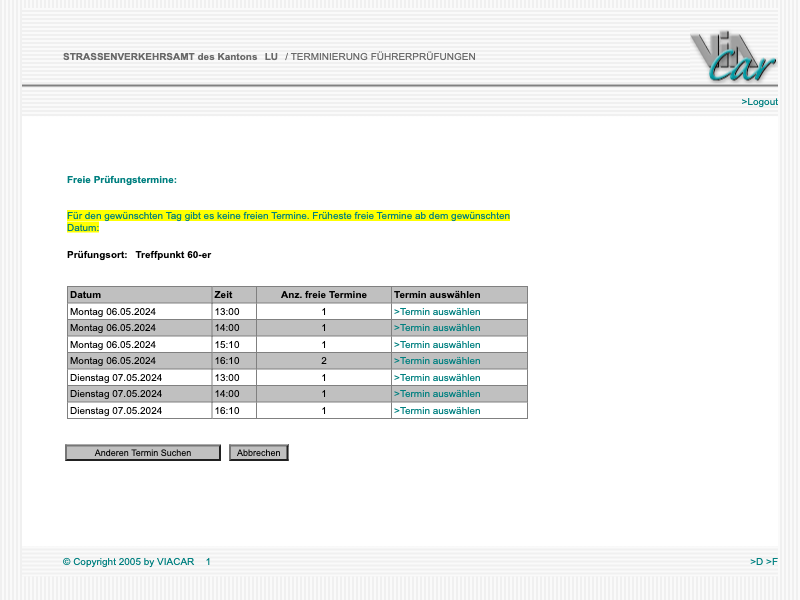Click the yellow highlighted notice message
The image size is (800, 600).
tap(288, 221)
